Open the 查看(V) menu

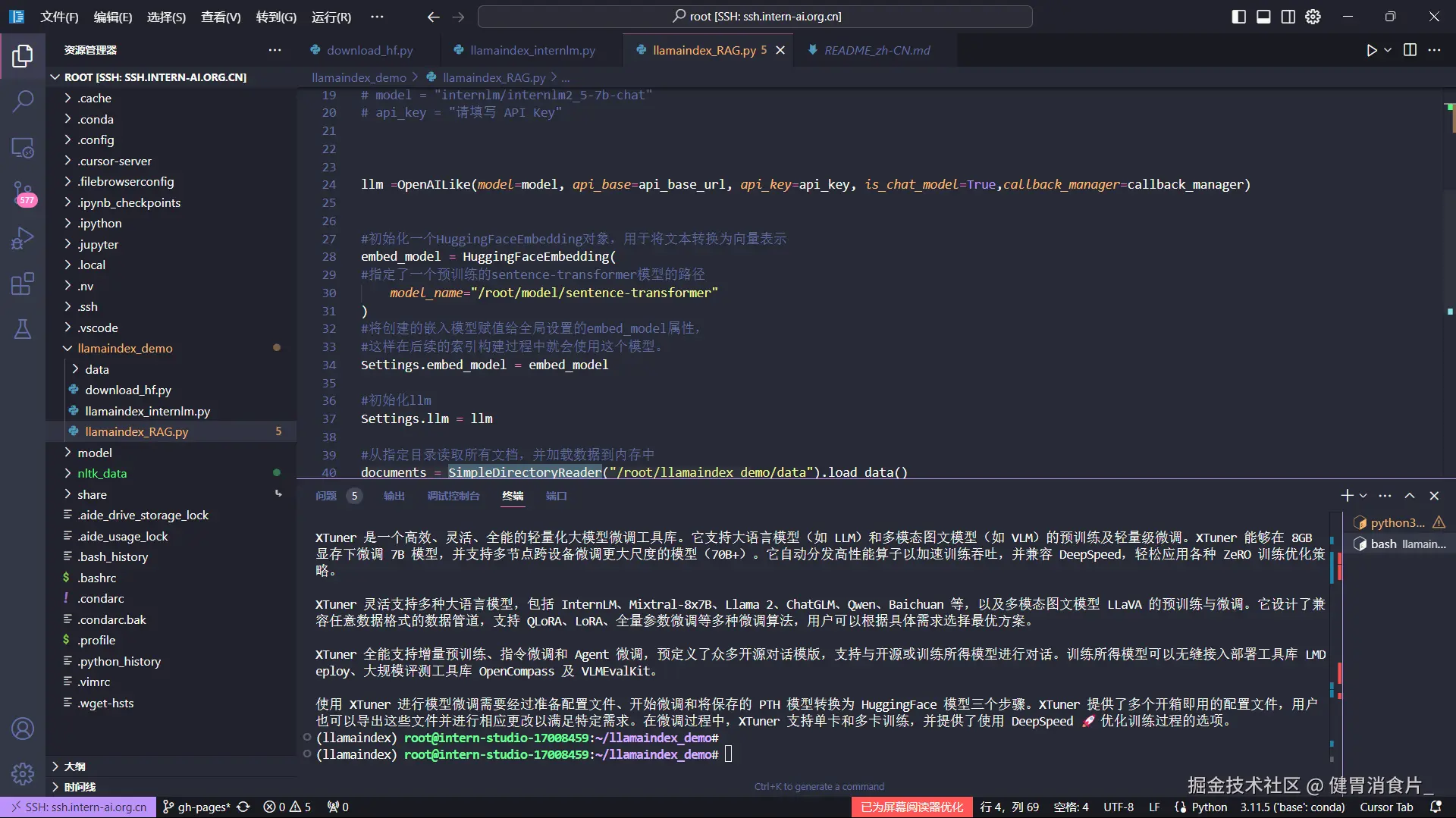pyautogui.click(x=221, y=17)
